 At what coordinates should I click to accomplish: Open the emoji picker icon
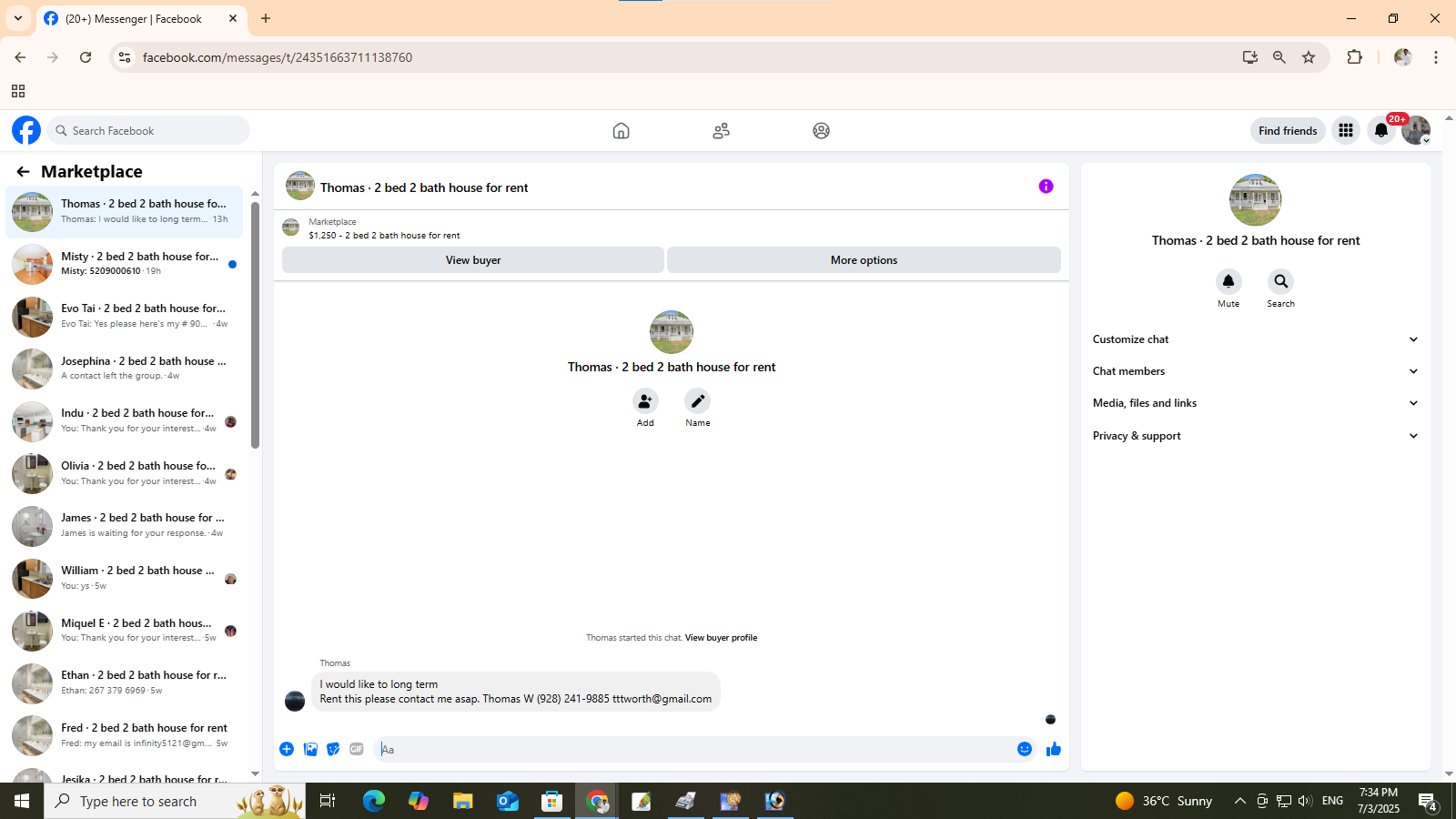click(1025, 749)
